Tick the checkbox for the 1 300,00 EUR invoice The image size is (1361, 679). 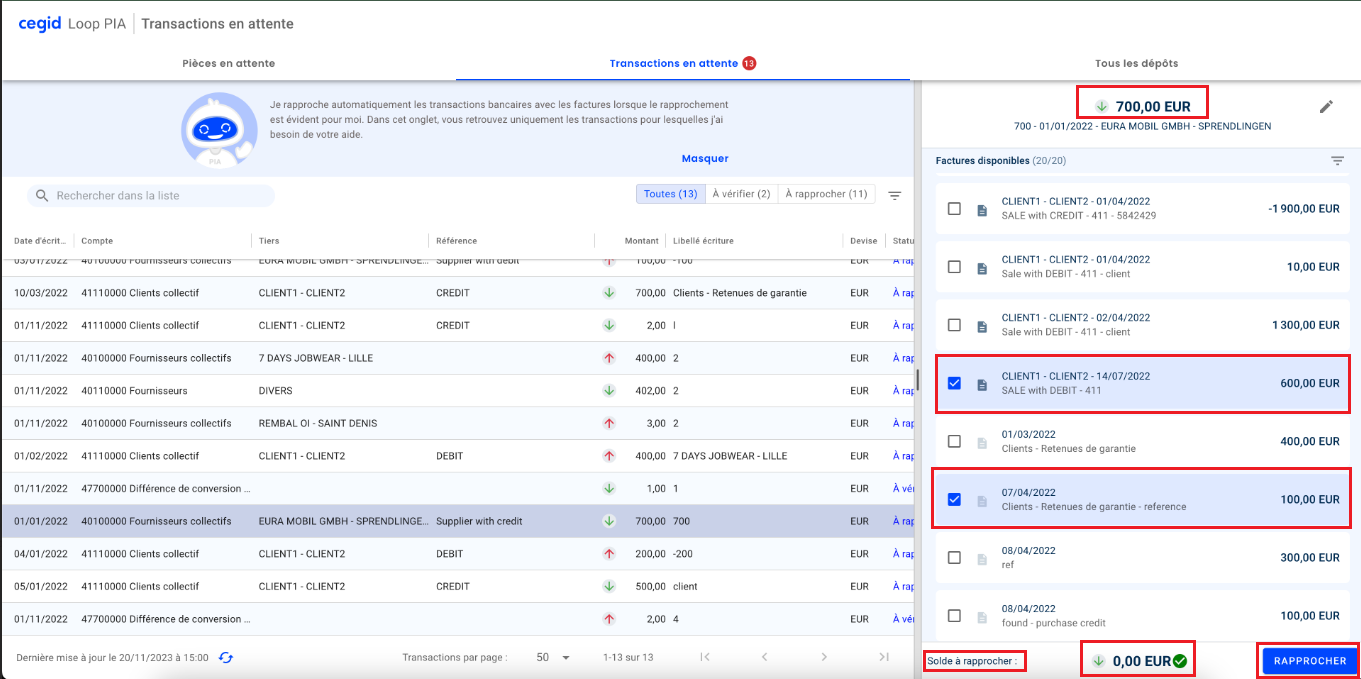(954, 325)
